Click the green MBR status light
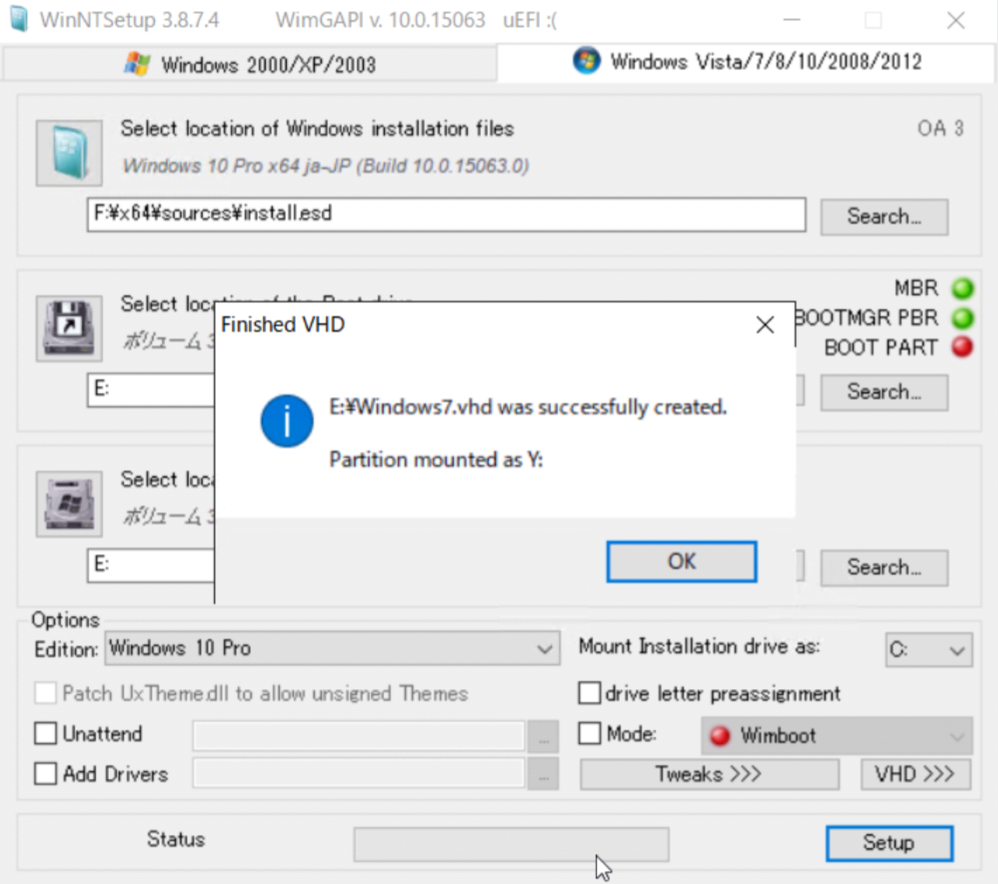Screen dimensions: 998x884 tap(962, 288)
